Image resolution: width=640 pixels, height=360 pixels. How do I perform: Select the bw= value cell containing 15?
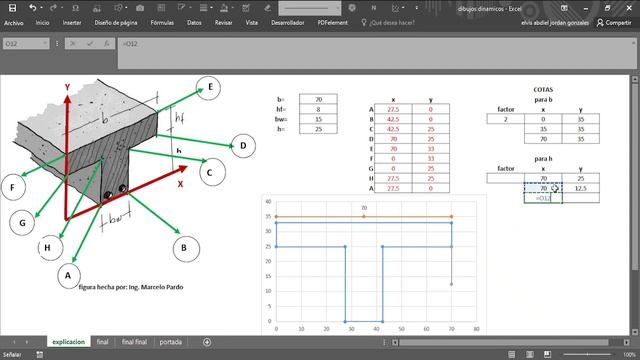tap(318, 119)
